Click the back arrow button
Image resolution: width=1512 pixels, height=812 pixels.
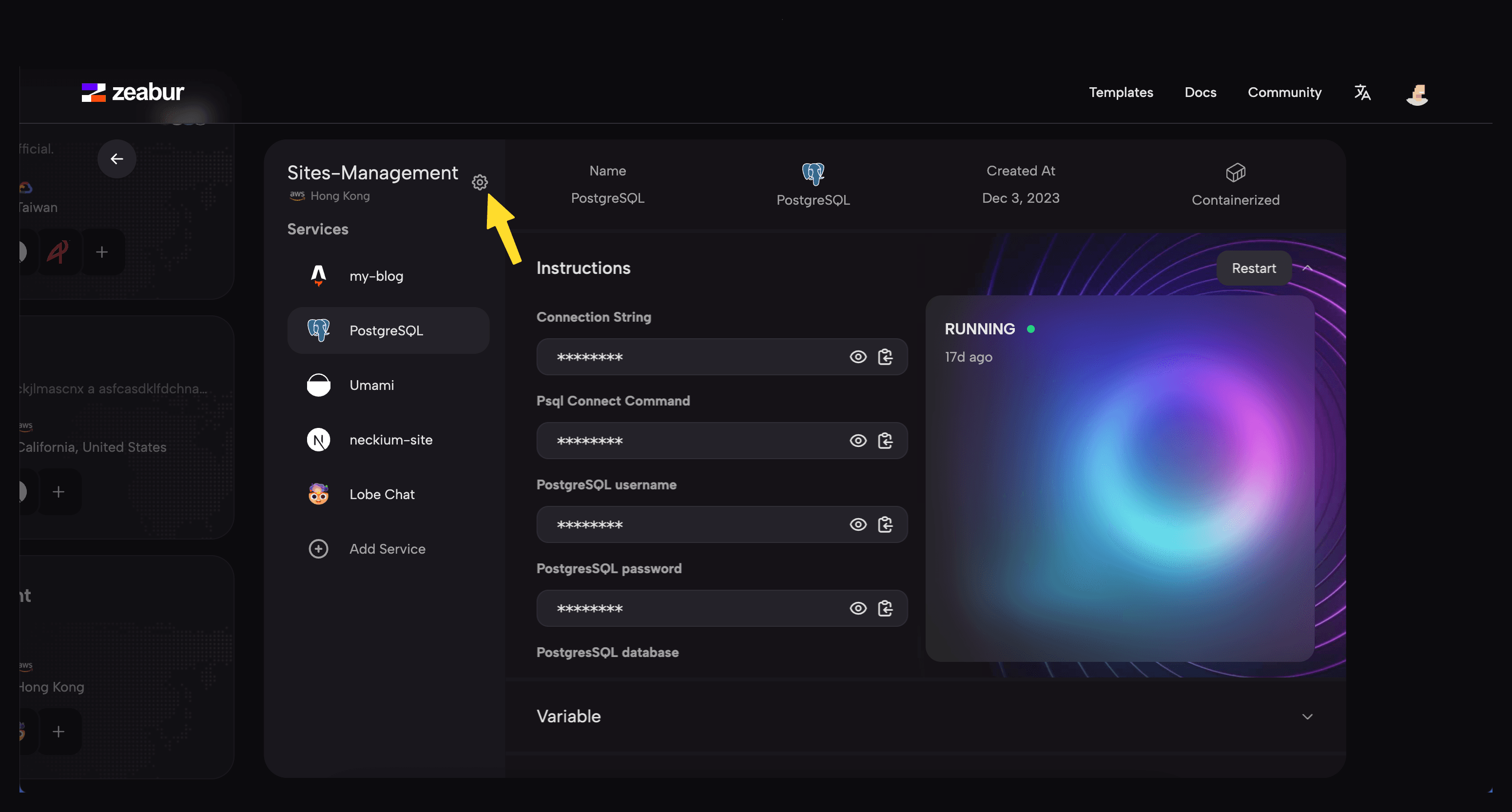click(x=117, y=158)
